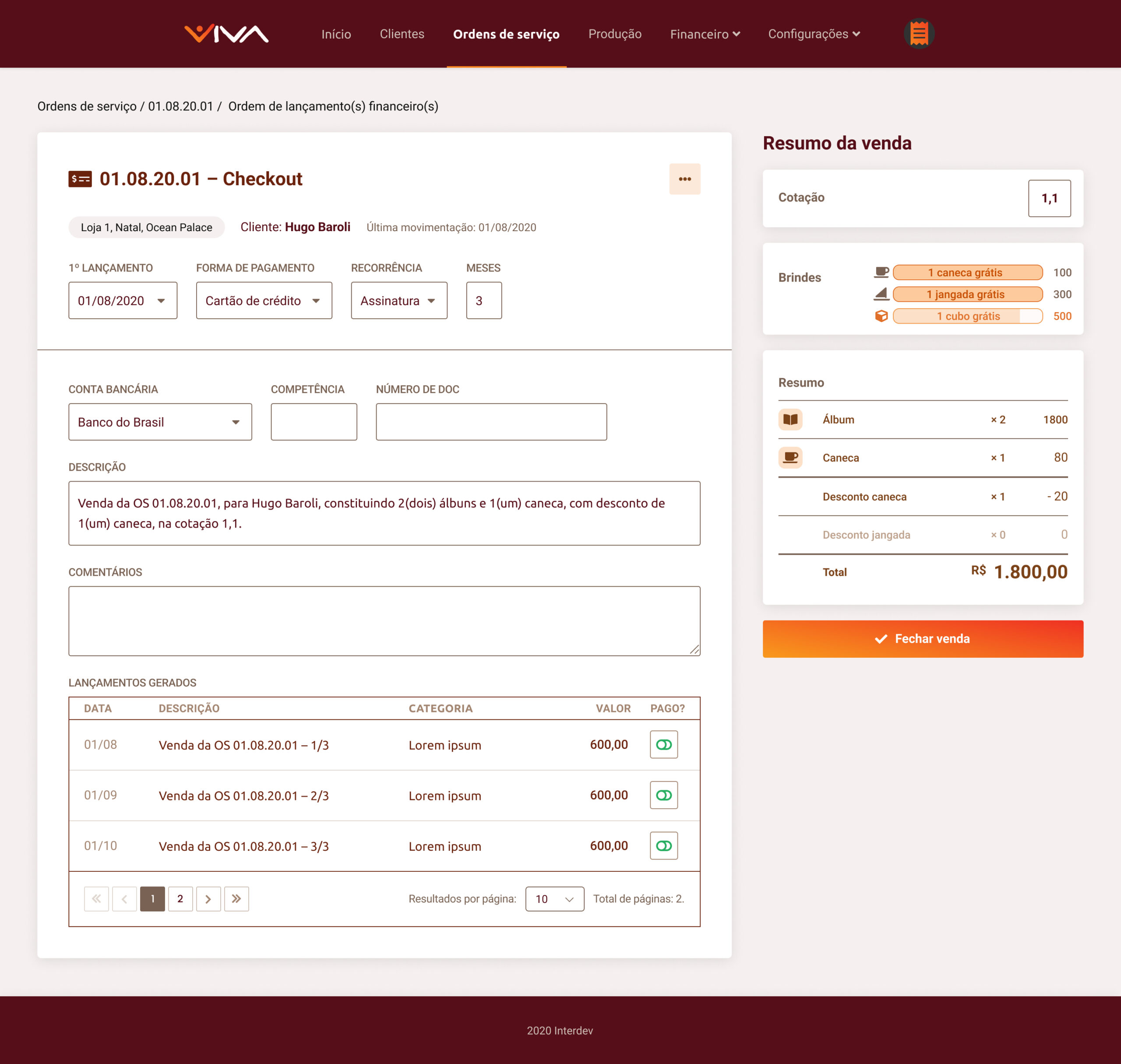1121x1064 pixels.
Task: Click the cubo box icon in Brindes
Action: pos(881,316)
